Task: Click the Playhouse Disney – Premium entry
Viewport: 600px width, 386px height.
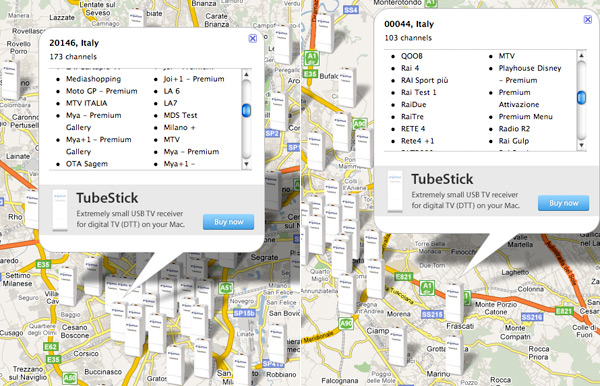Action: (530, 74)
